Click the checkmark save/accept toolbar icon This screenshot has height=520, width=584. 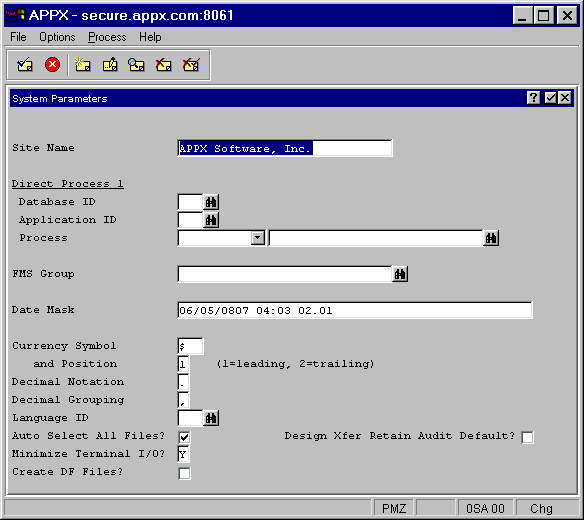(25, 65)
